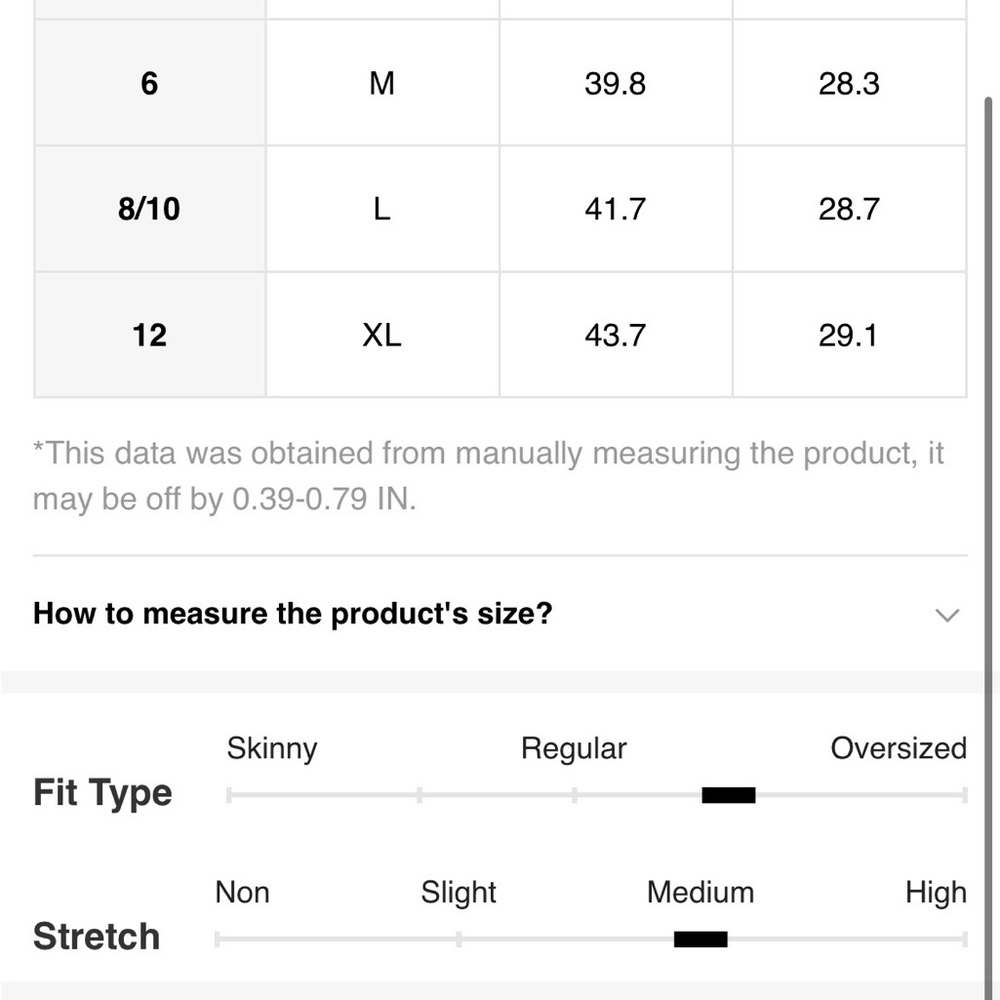Click the M size letter cell
Image resolution: width=1000 pixels, height=1000 pixels.
[383, 83]
